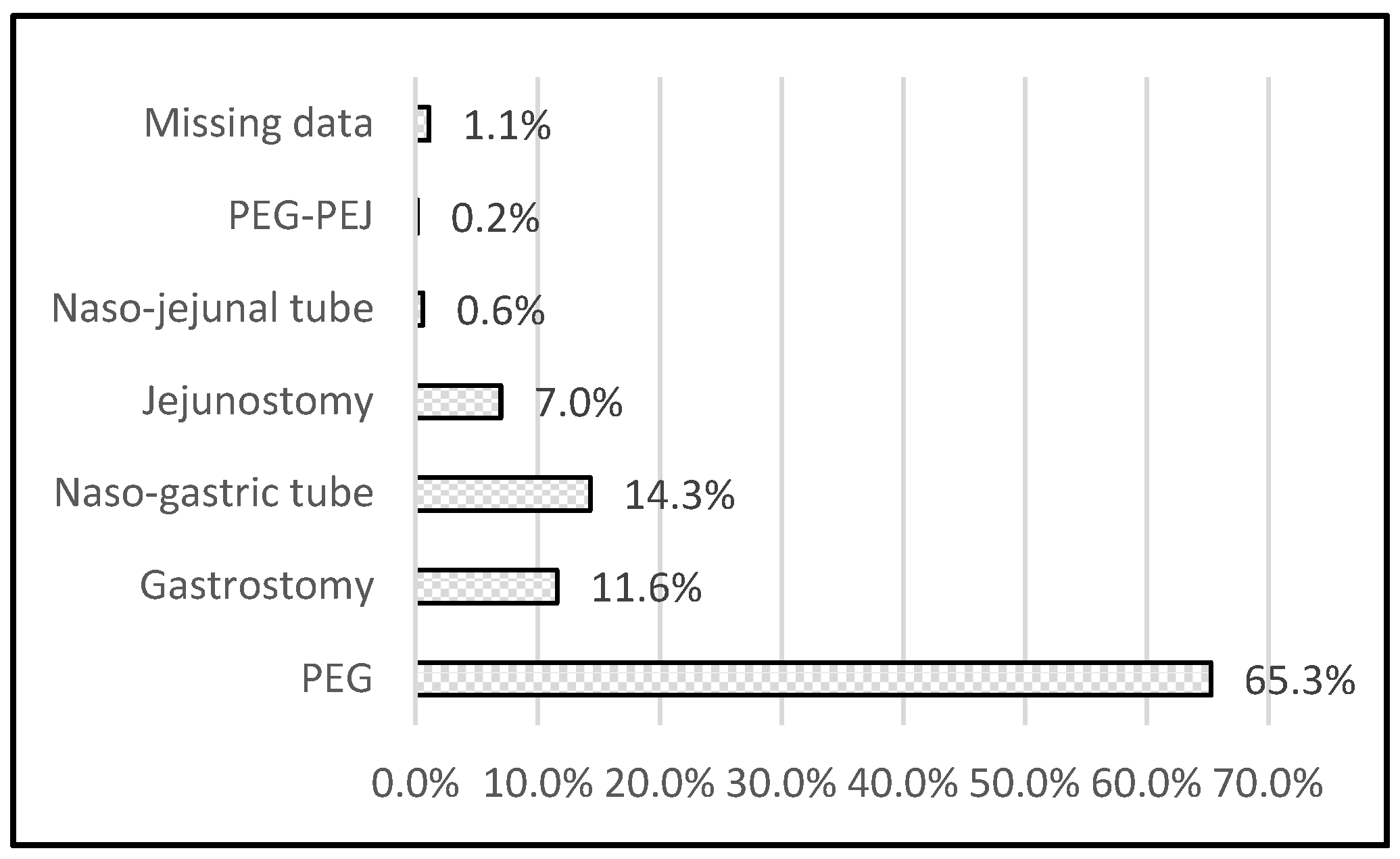Viewport: 1400px width, 859px height.
Task: Click the PEG axis label
Action: (x=337, y=679)
